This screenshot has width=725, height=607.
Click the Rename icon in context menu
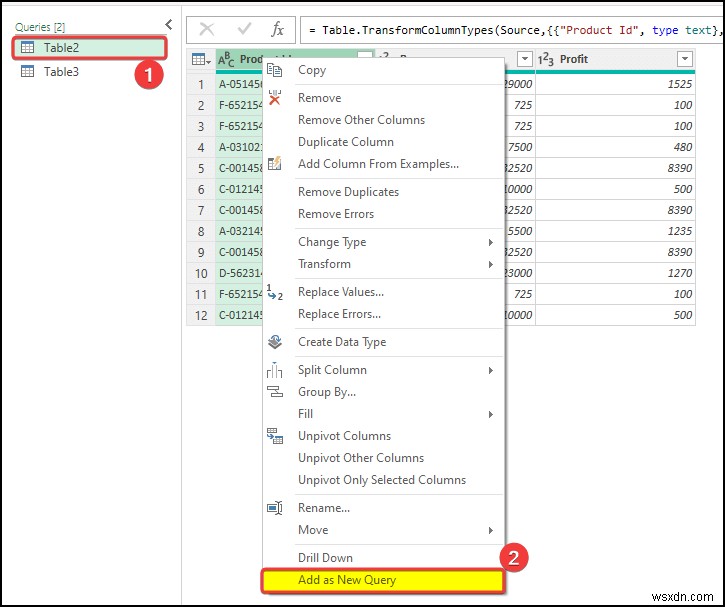pyautogui.click(x=275, y=508)
